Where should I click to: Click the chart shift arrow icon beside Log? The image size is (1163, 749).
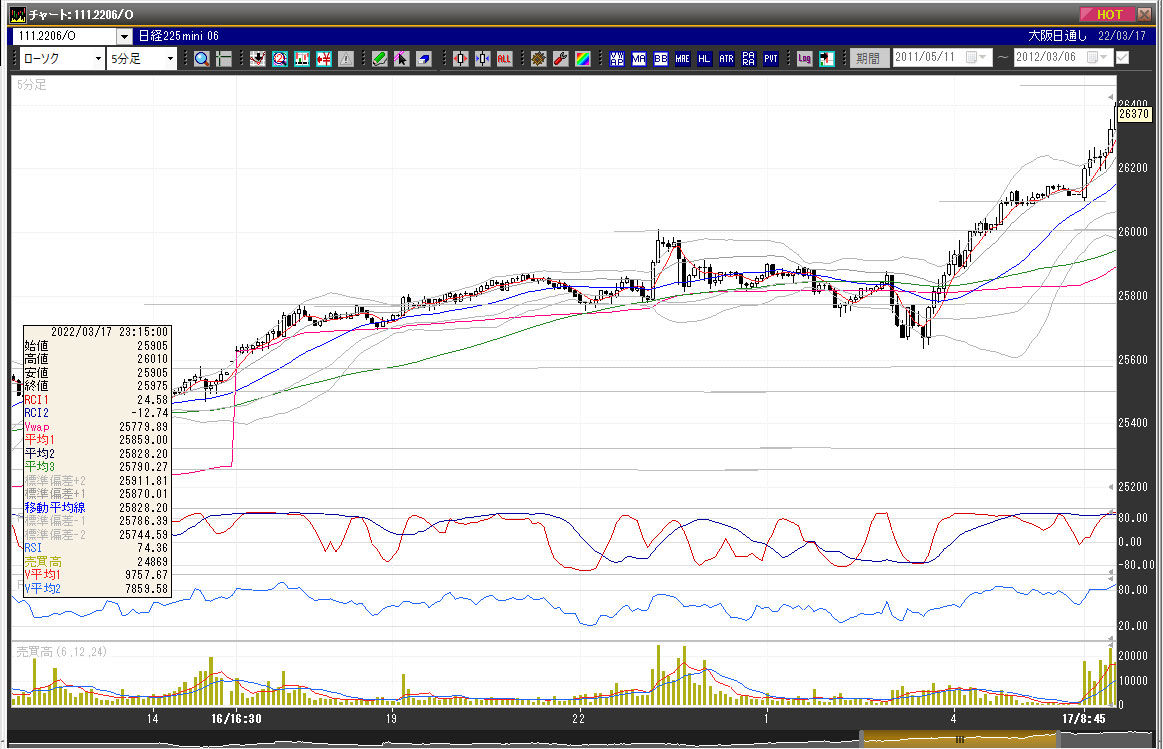click(827, 59)
